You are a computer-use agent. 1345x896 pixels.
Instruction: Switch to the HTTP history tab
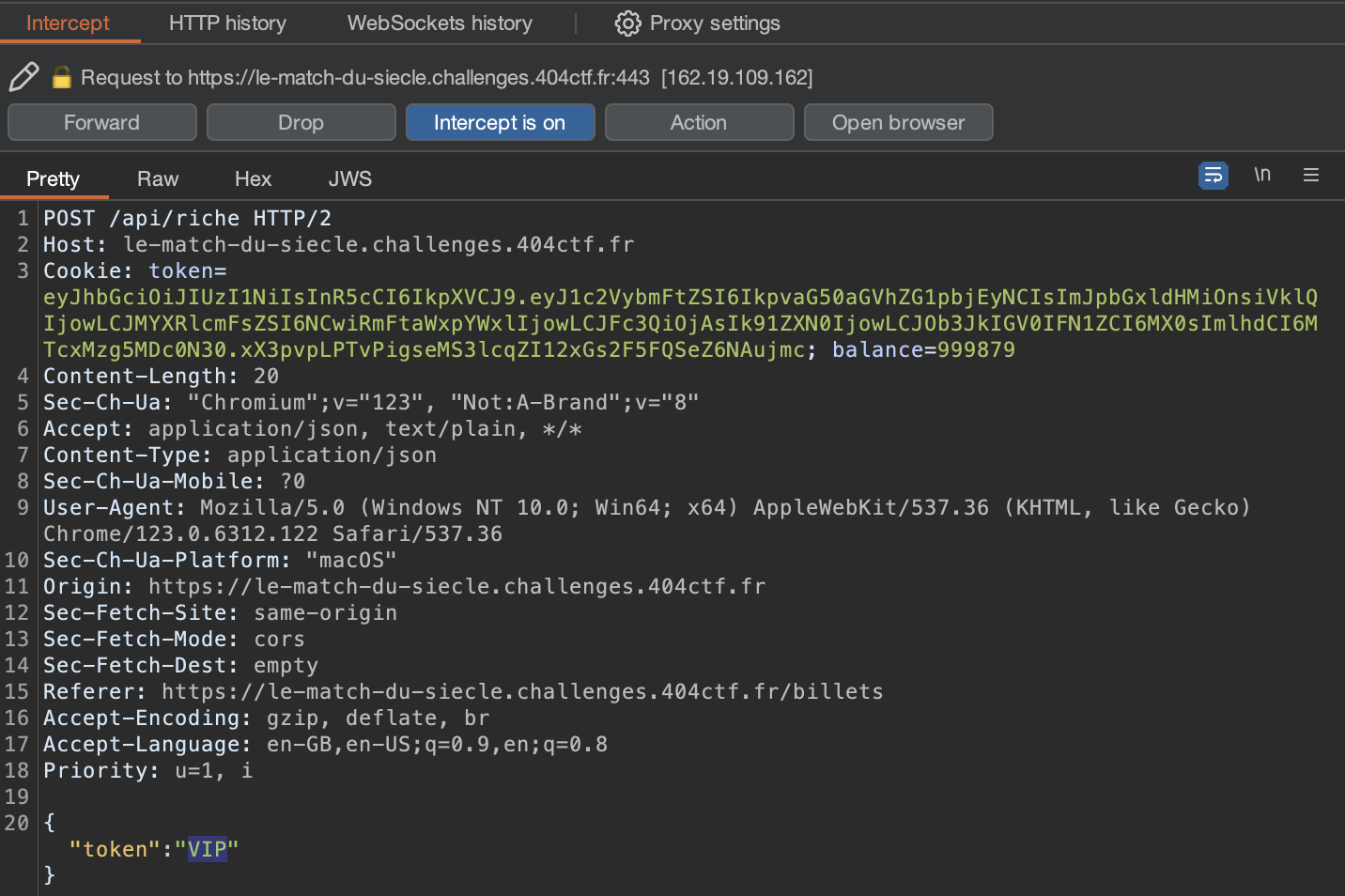point(227,23)
